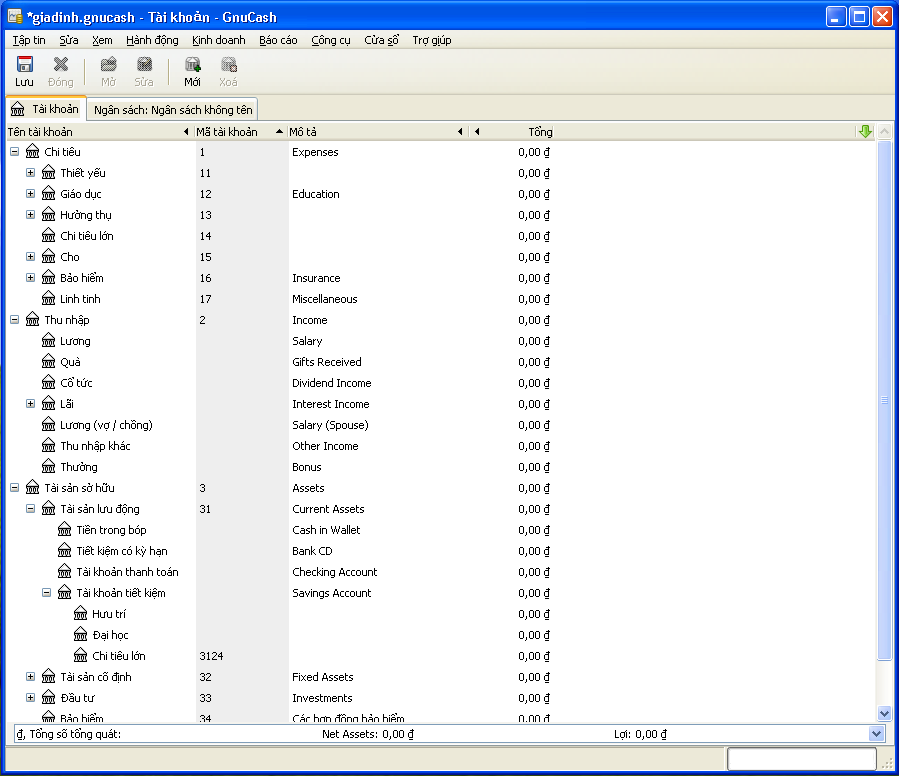Sort by Mô tả column header
Image resolution: width=899 pixels, height=776 pixels.
(377, 132)
